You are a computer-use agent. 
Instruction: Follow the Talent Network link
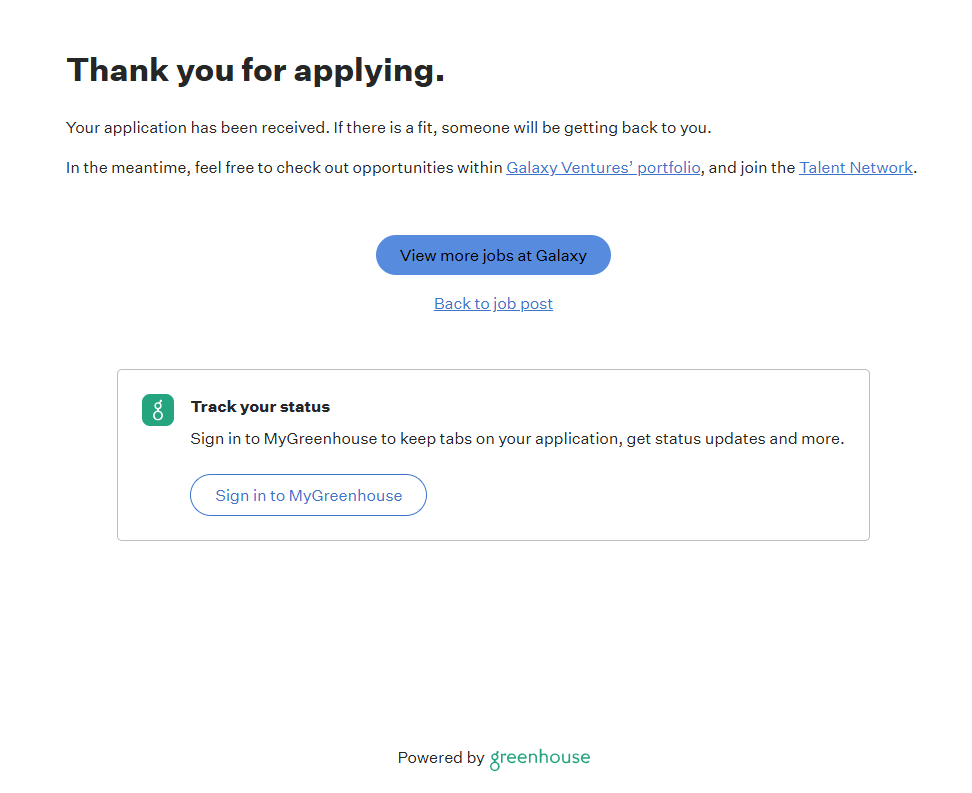click(x=855, y=168)
